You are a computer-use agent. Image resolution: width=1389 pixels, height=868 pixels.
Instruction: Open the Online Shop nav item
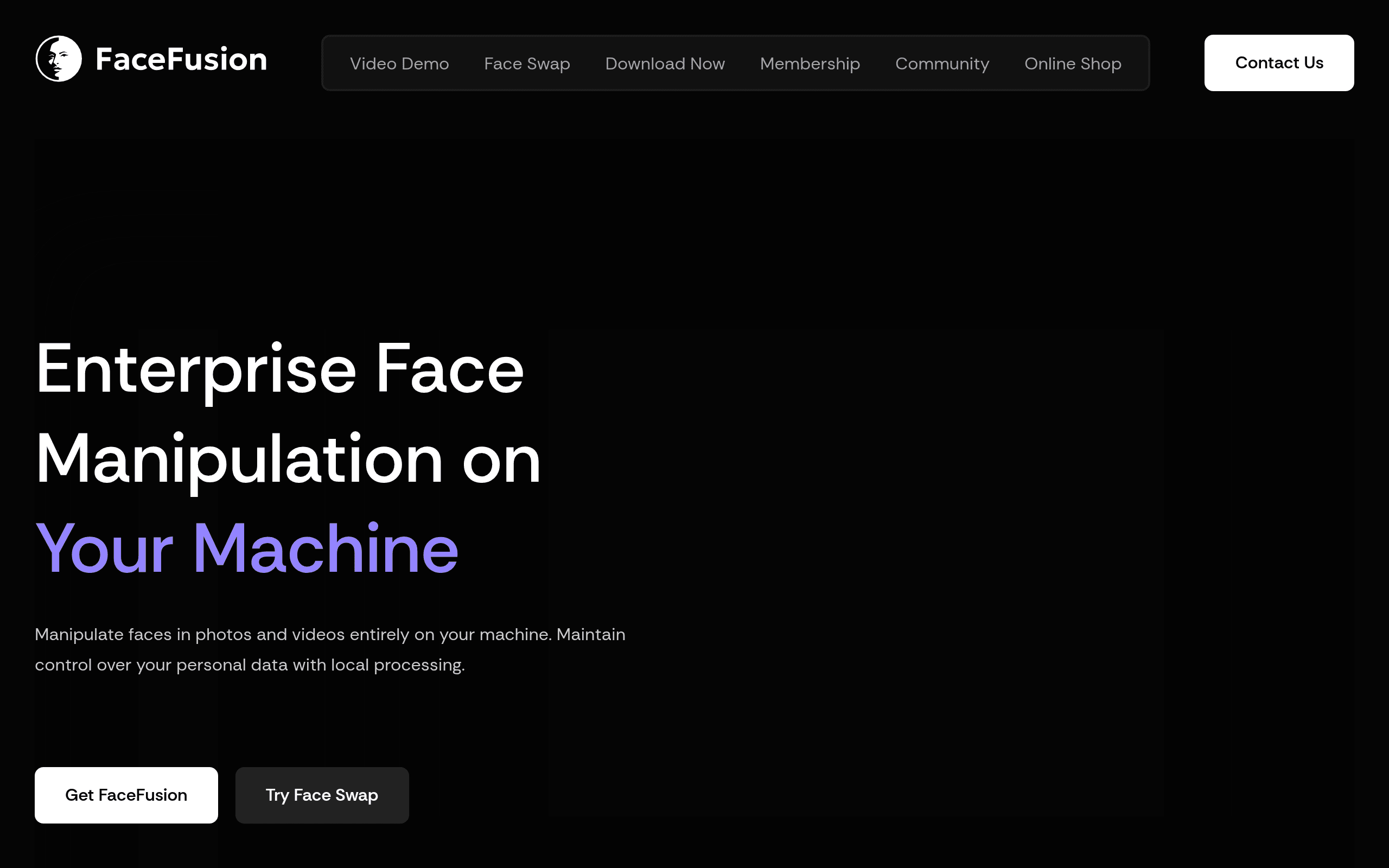tap(1073, 63)
